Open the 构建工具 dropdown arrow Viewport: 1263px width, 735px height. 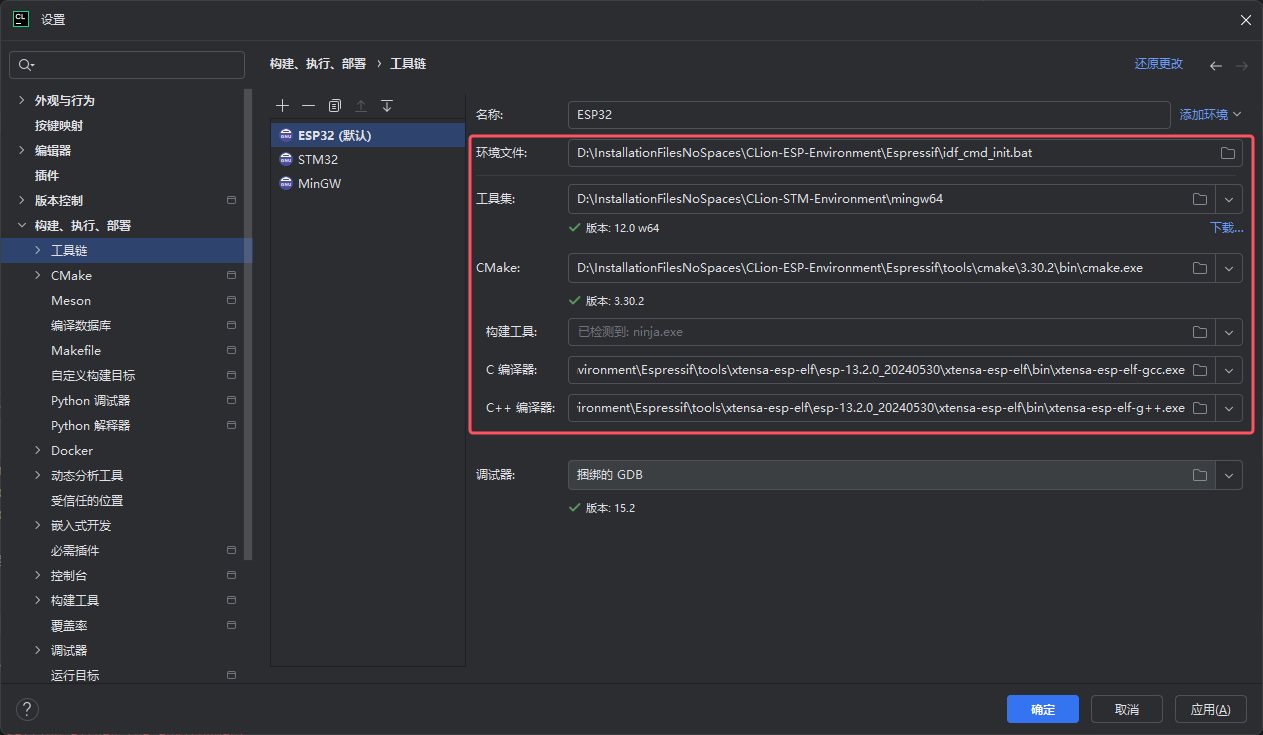tap(1229, 332)
